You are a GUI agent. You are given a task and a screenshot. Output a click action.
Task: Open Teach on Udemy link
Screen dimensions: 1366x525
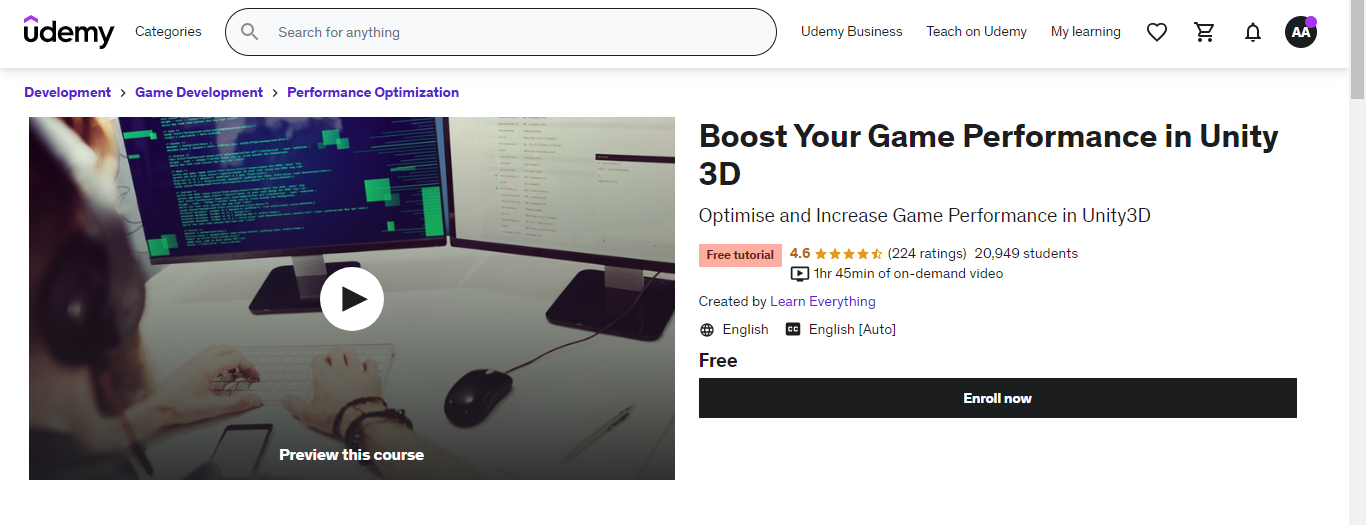[x=977, y=32]
